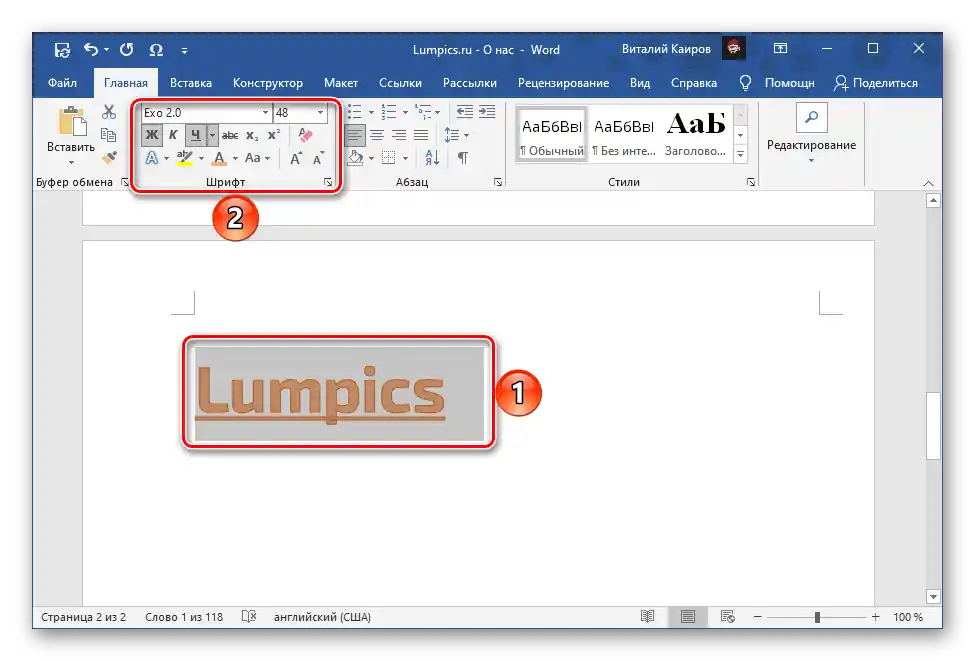Click the Save icon in quick access toolbar
975x661 pixels.
point(62,50)
